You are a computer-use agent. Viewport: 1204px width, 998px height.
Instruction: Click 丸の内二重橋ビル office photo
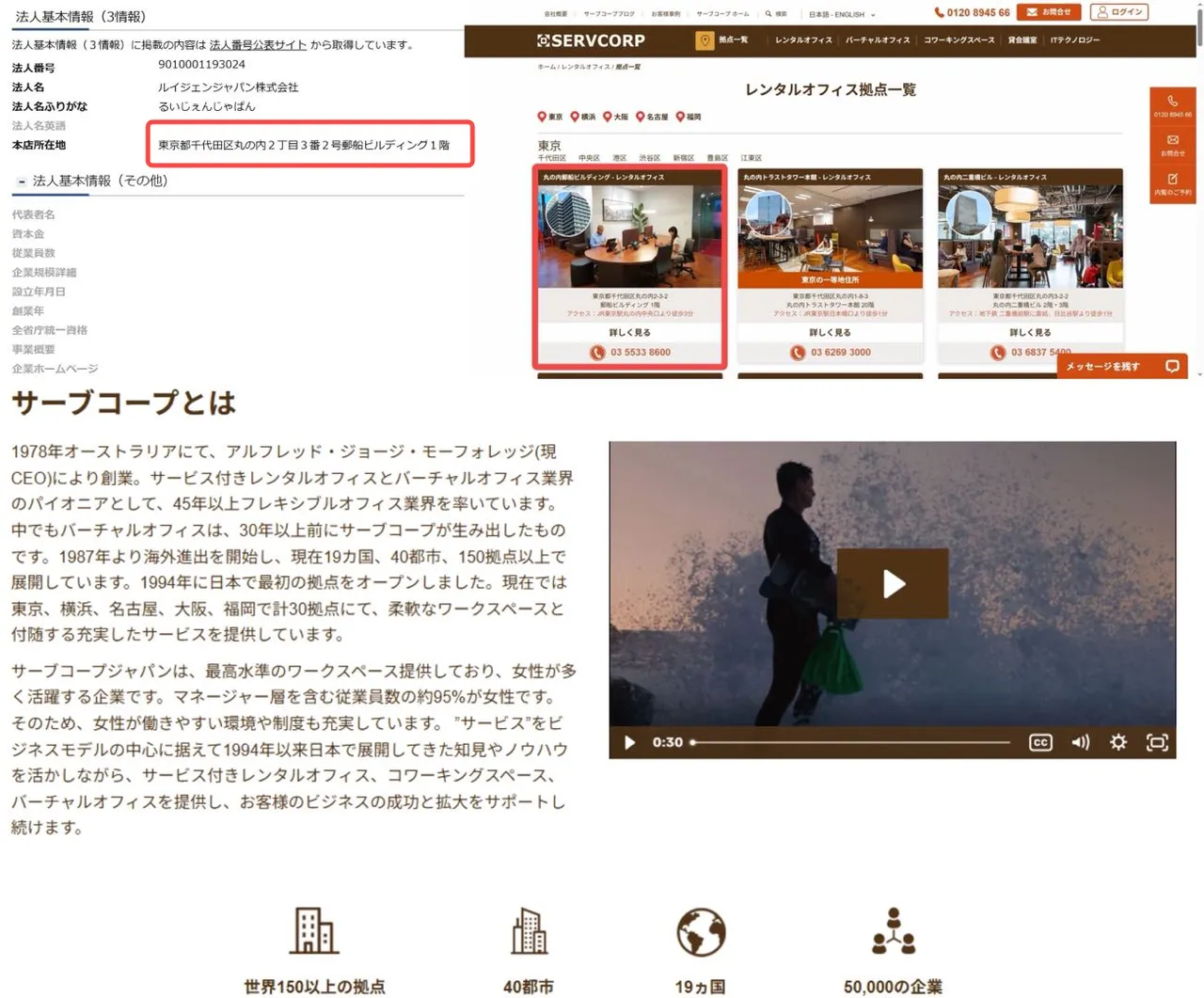tap(1030, 236)
